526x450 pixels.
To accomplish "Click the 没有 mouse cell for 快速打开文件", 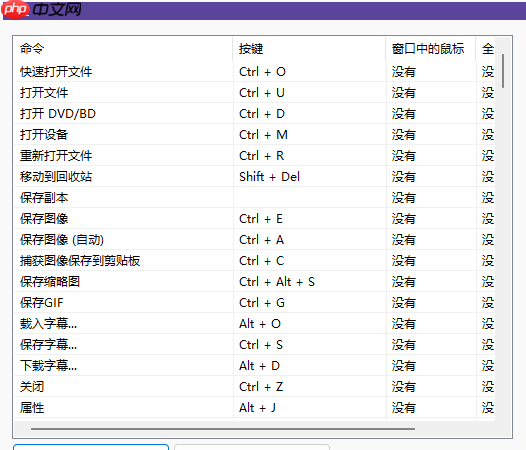I will click(431, 71).
